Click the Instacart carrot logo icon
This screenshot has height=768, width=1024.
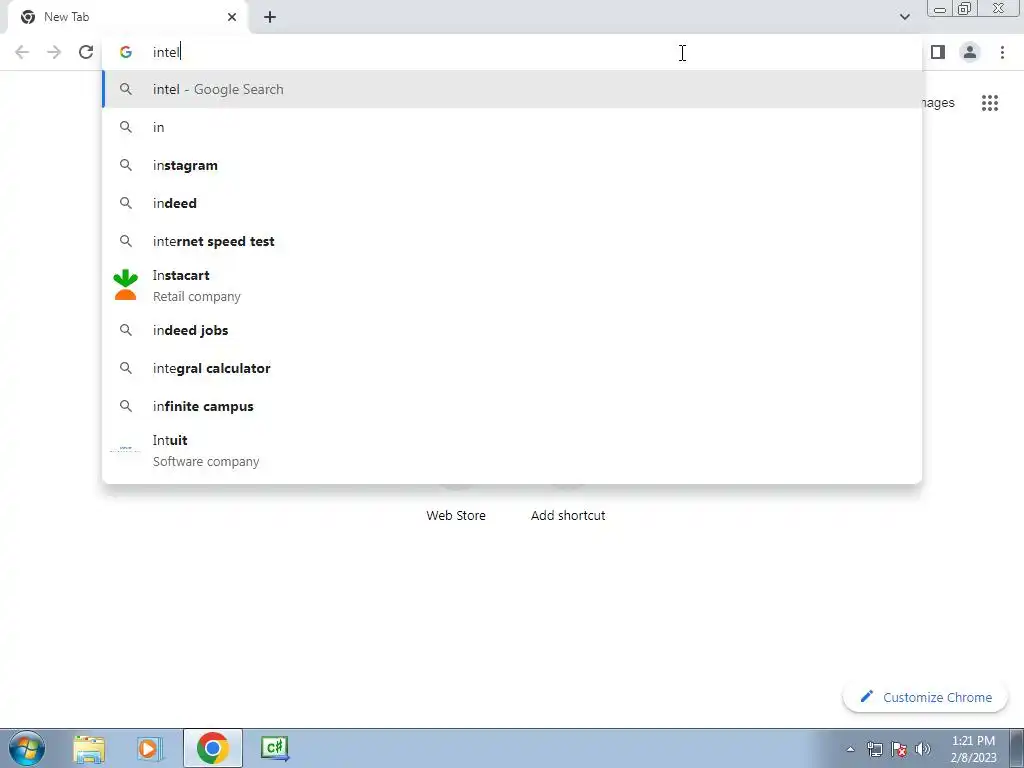click(x=125, y=285)
